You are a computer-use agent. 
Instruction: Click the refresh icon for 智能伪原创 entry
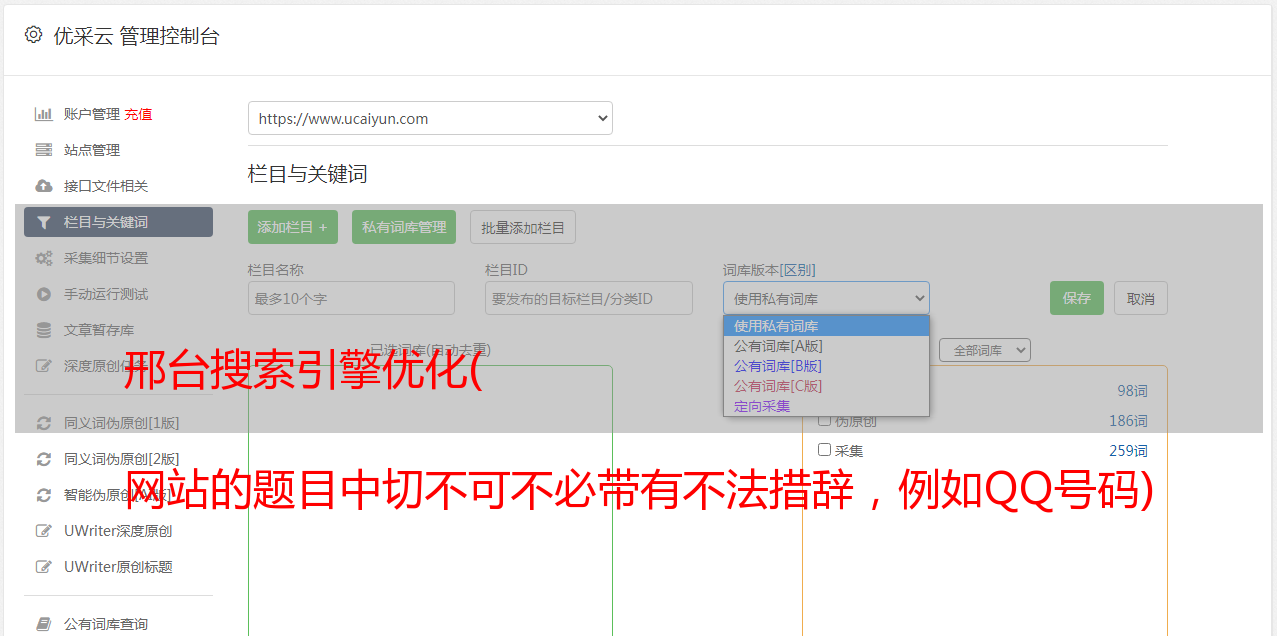coord(43,495)
